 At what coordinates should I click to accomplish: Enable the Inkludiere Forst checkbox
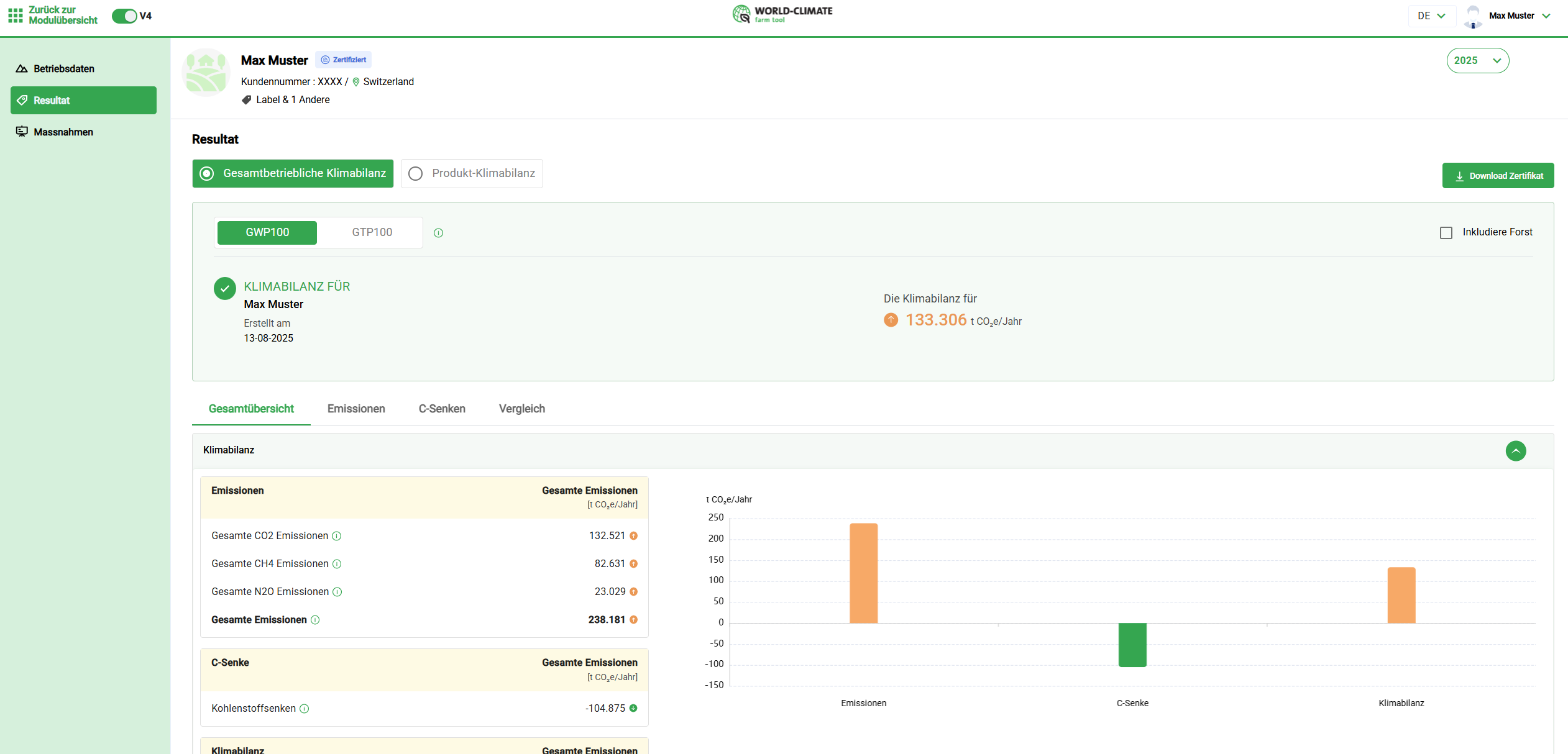[1446, 233]
